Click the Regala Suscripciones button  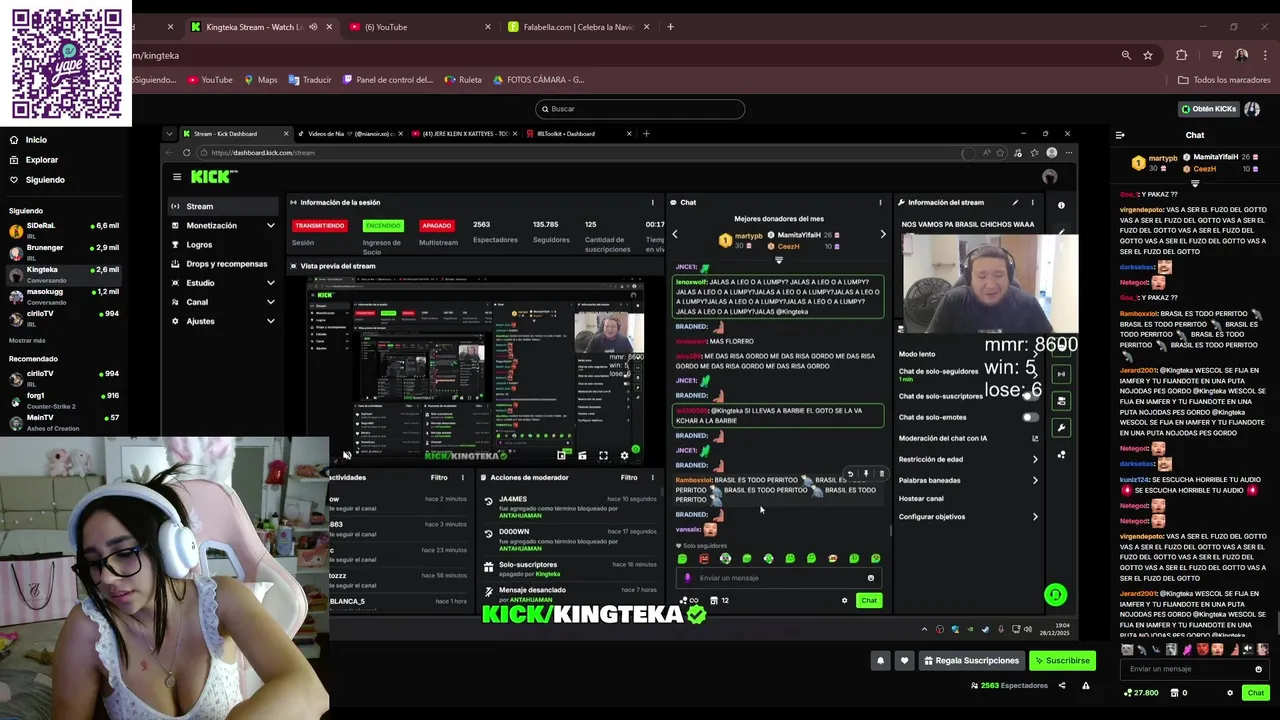tap(972, 660)
